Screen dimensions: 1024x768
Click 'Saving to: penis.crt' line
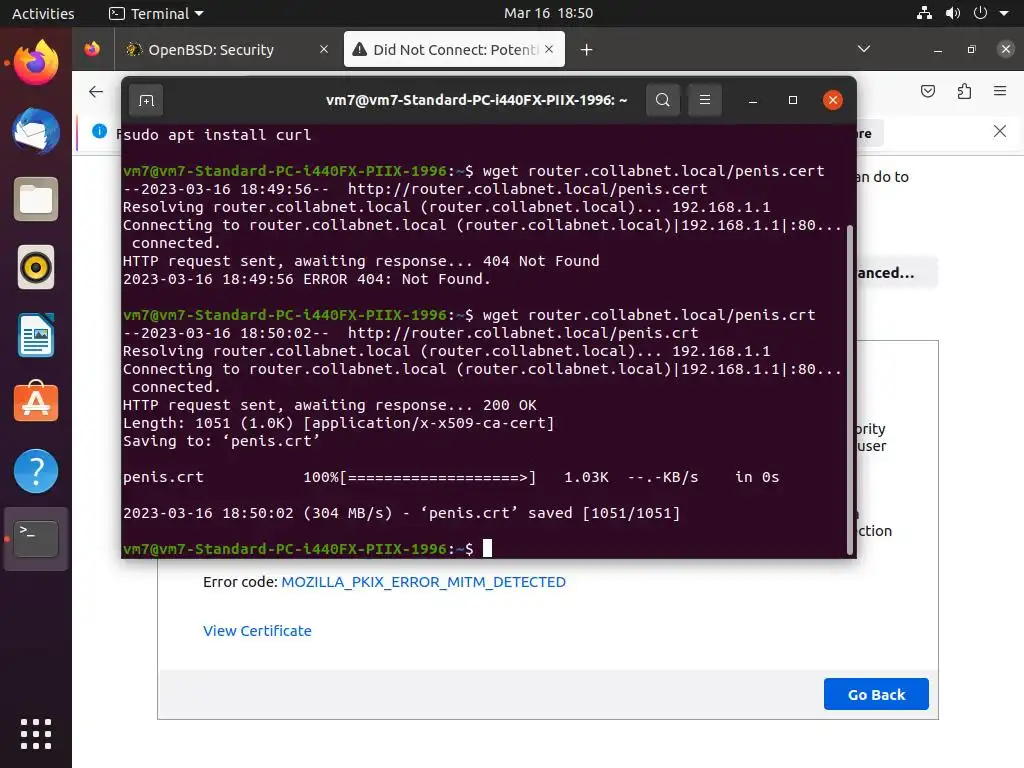[221, 441]
